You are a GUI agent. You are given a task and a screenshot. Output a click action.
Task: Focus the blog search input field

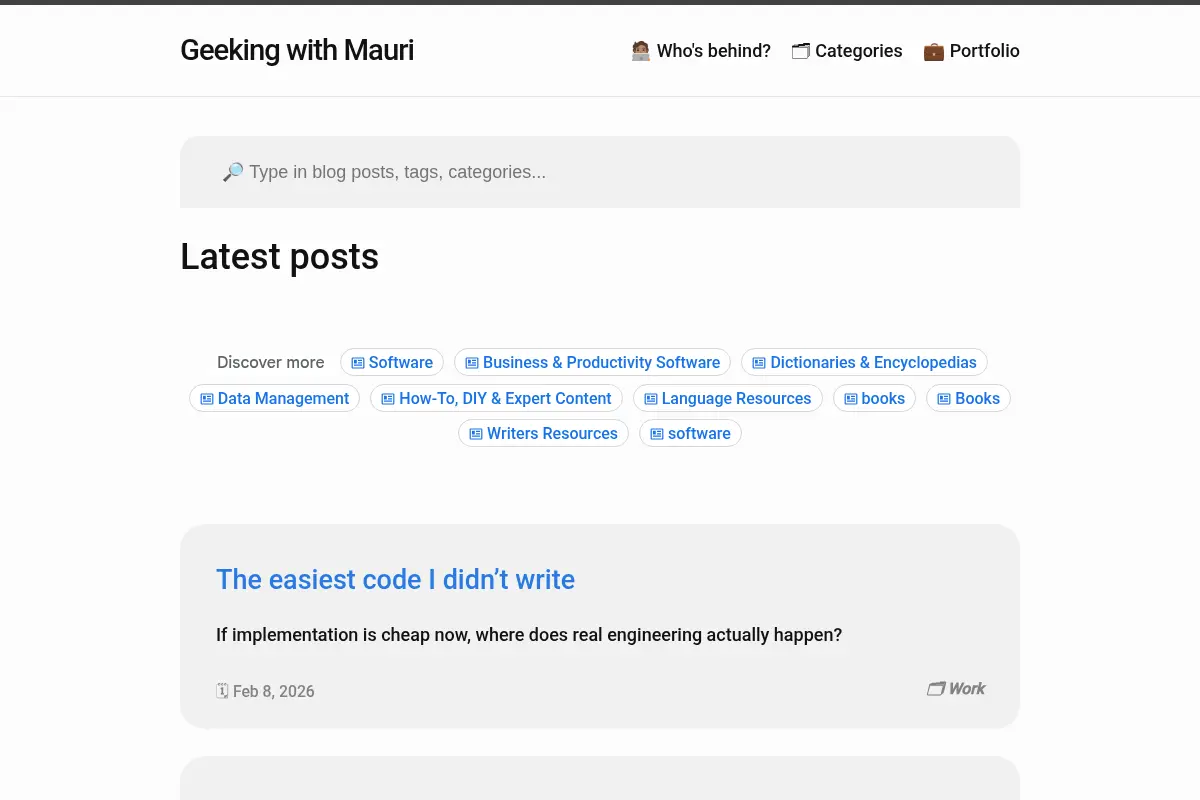(x=600, y=172)
